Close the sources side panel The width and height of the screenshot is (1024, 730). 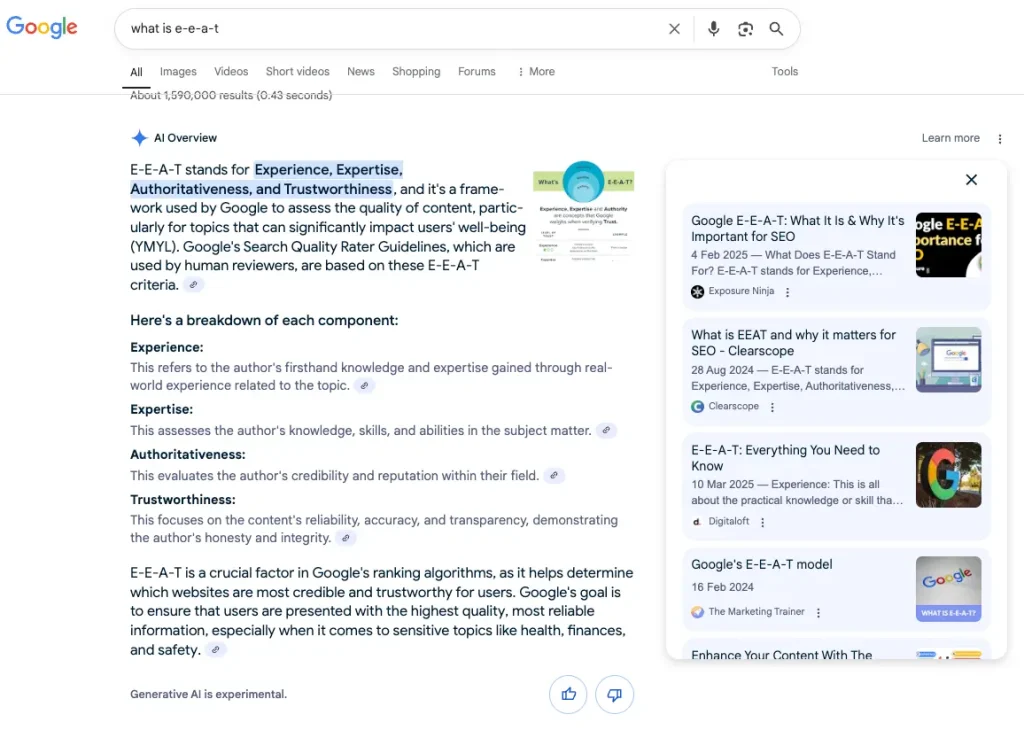coord(971,180)
